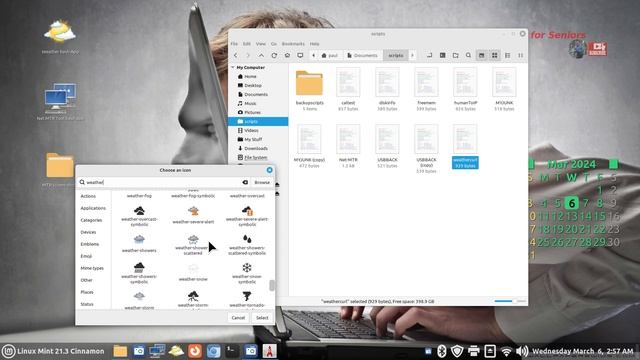Open File menu in file manager

[234, 44]
